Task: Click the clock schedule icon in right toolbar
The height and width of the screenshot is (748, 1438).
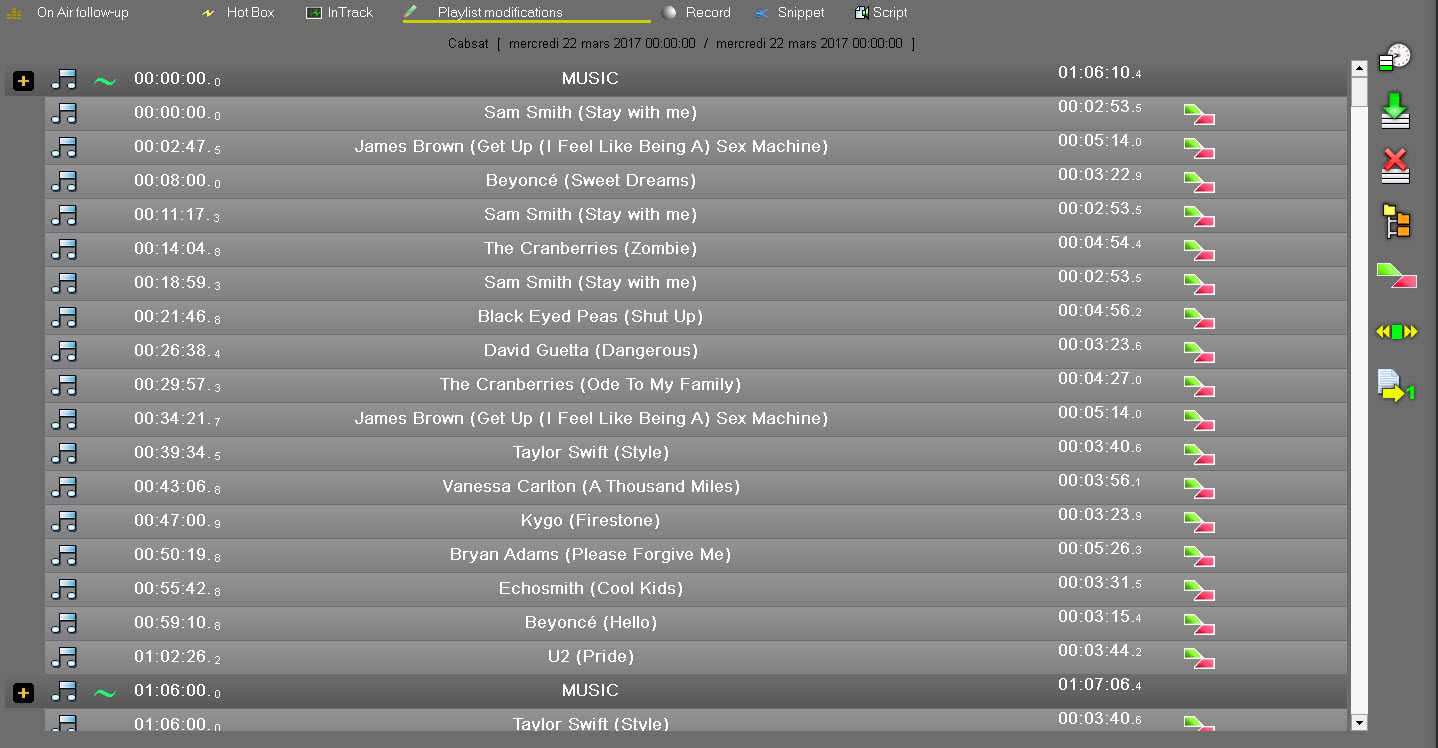Action: [x=1394, y=58]
